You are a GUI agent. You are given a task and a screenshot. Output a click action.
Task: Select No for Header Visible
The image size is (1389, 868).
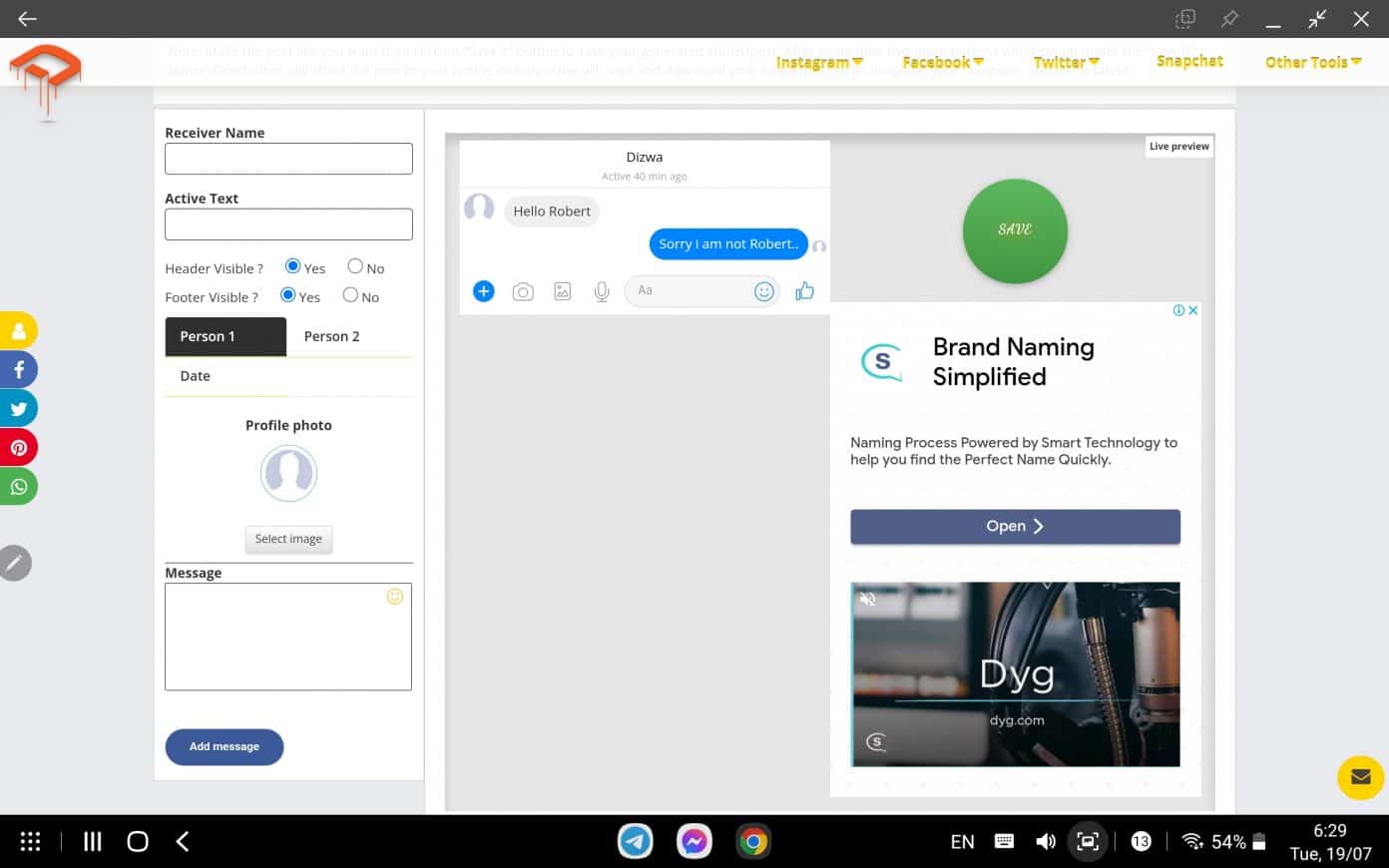pyautogui.click(x=354, y=265)
